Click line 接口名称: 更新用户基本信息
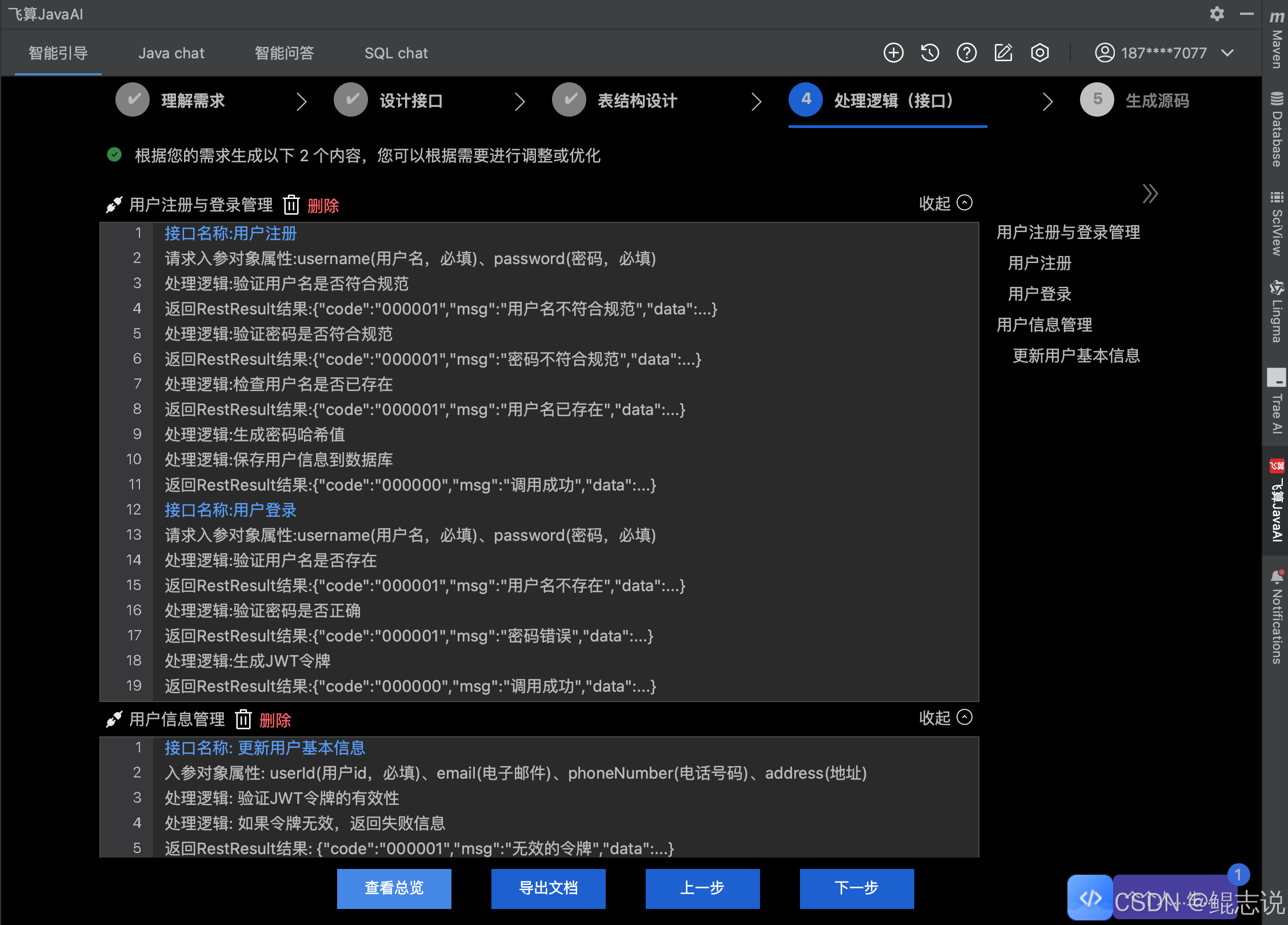The height and width of the screenshot is (925, 1288). 265,748
